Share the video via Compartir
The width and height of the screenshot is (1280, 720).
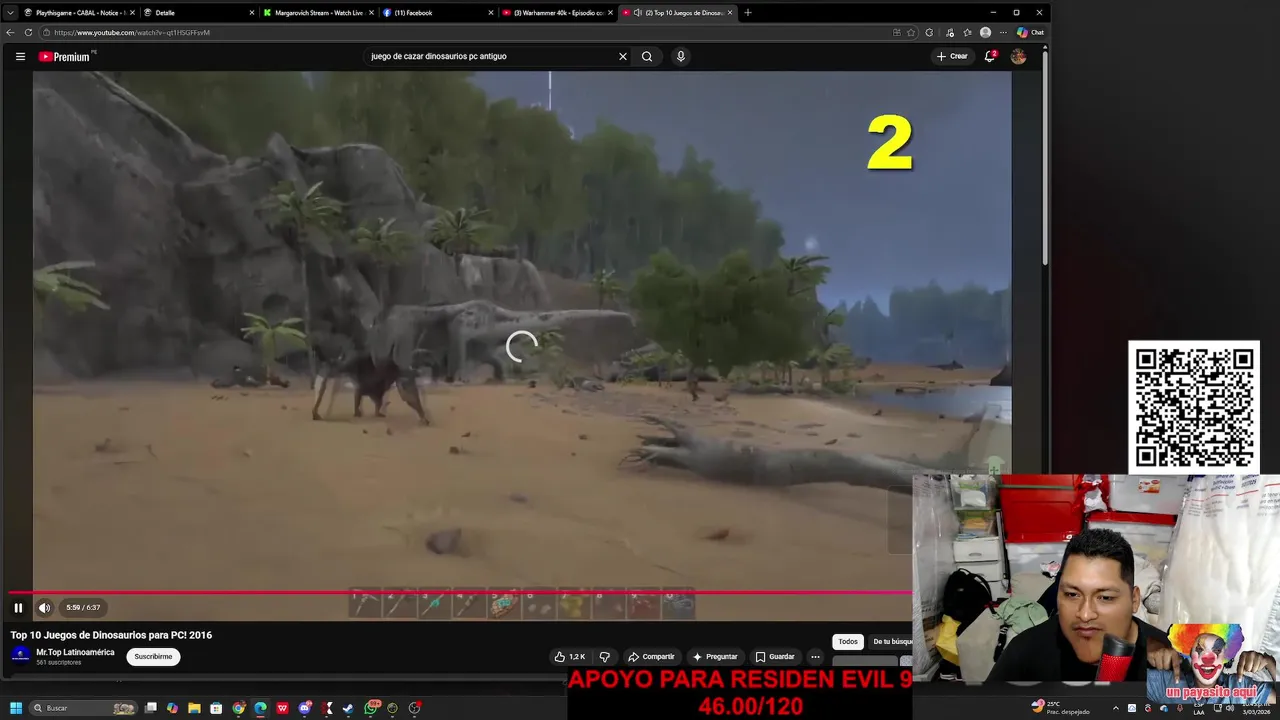coord(651,657)
